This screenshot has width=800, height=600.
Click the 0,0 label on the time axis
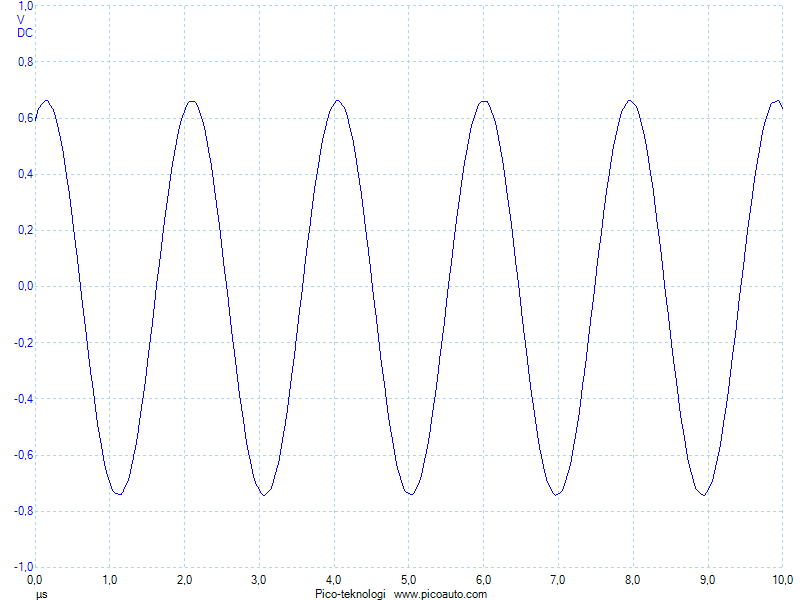[35, 580]
